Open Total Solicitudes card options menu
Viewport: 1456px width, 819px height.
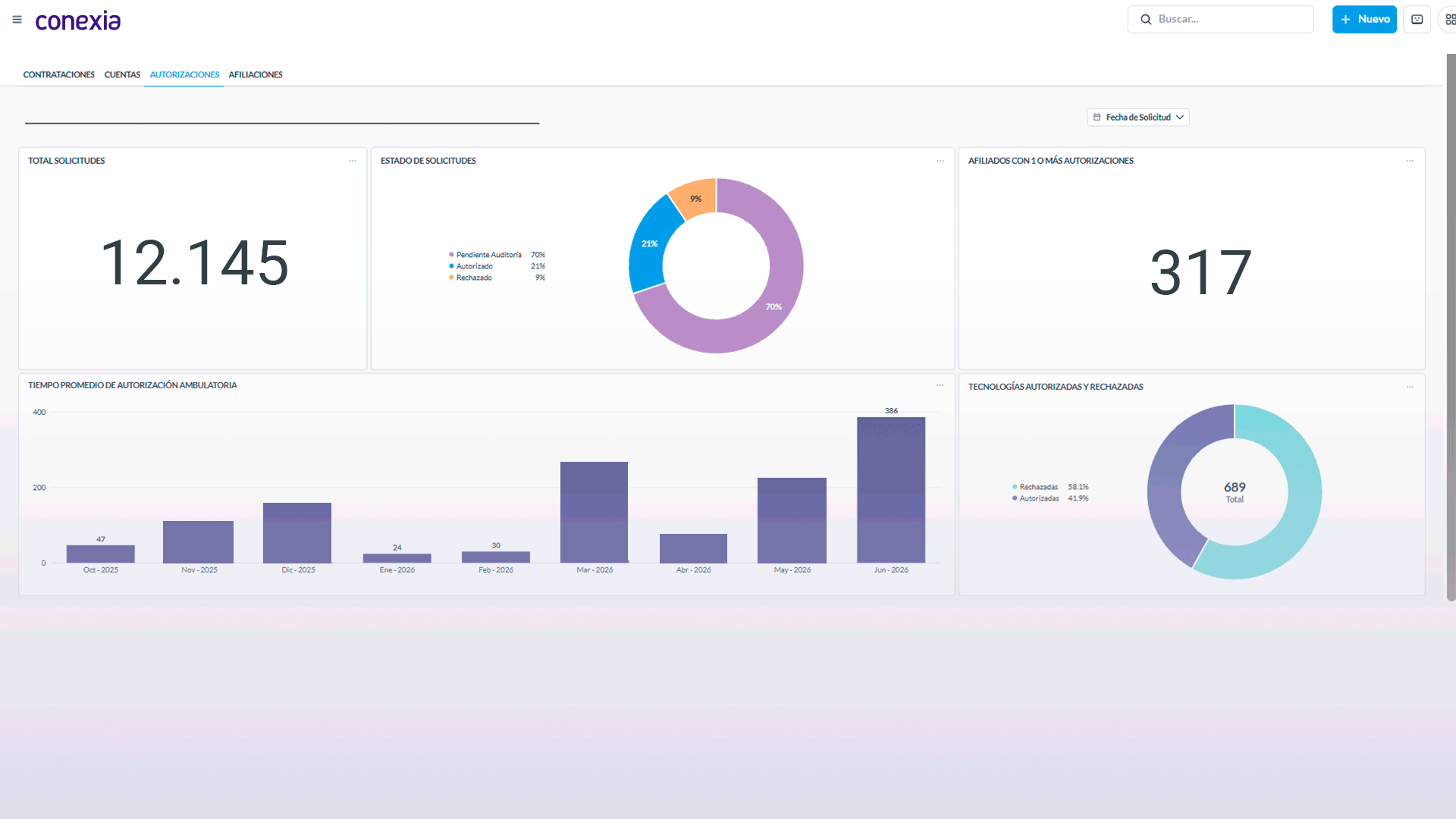point(353,161)
